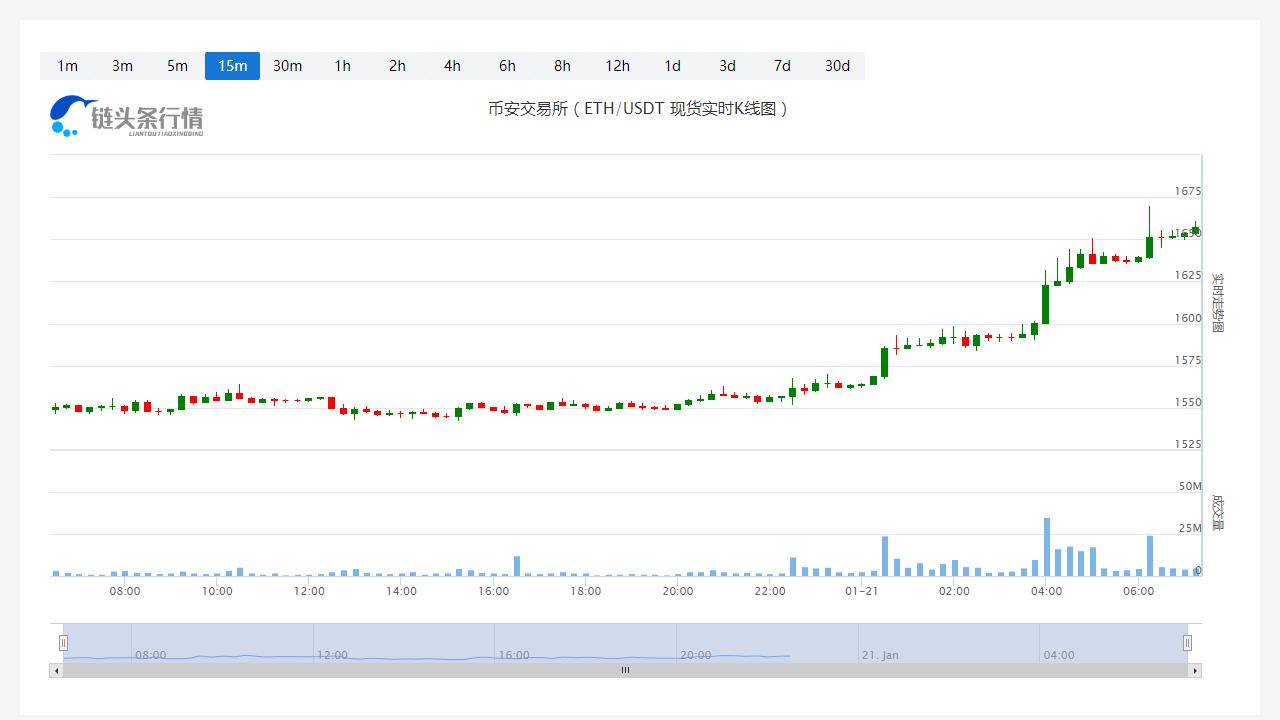
Task: Switch to the 4h interval tab
Action: pos(452,66)
